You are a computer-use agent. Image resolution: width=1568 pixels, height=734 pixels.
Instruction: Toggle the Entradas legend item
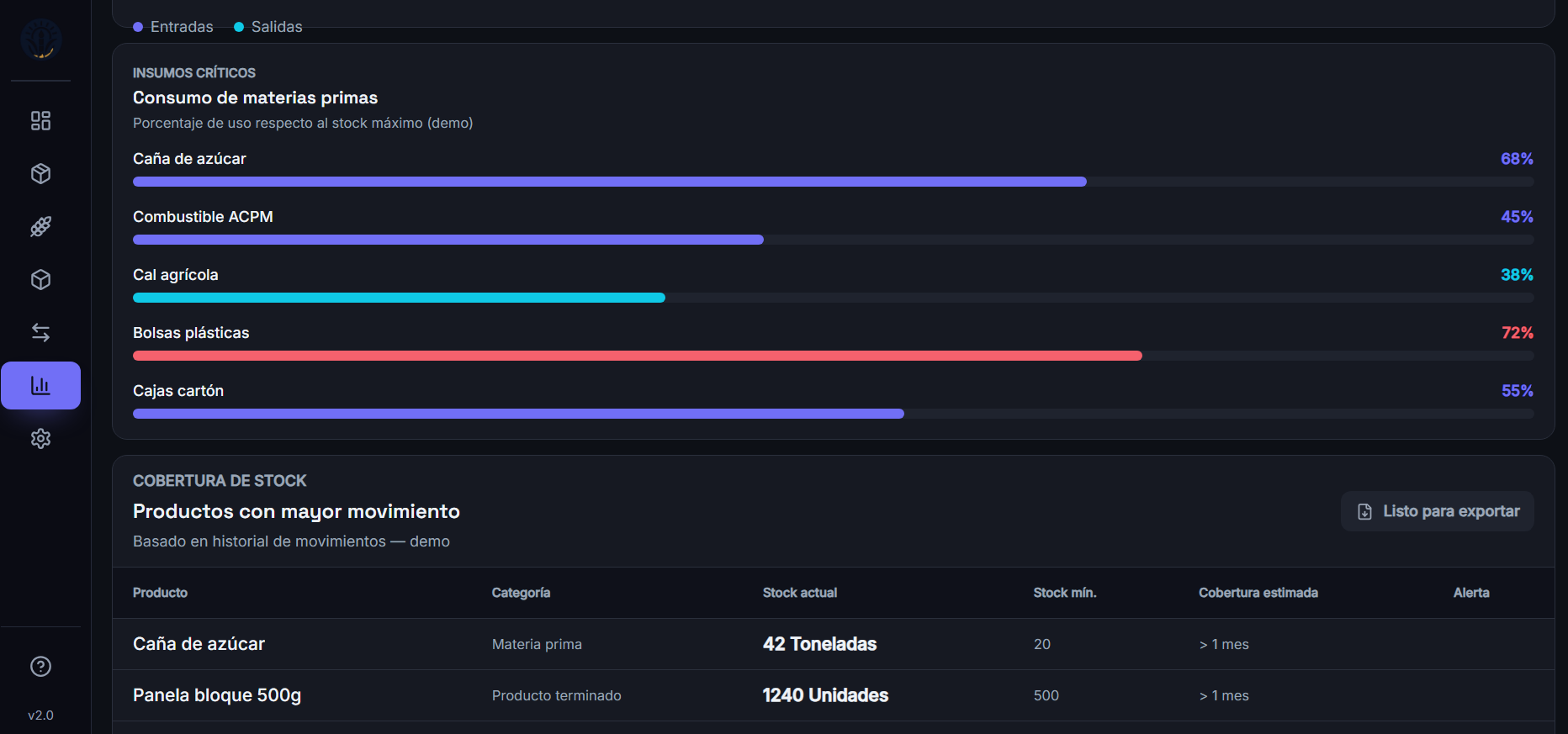pyautogui.click(x=173, y=27)
